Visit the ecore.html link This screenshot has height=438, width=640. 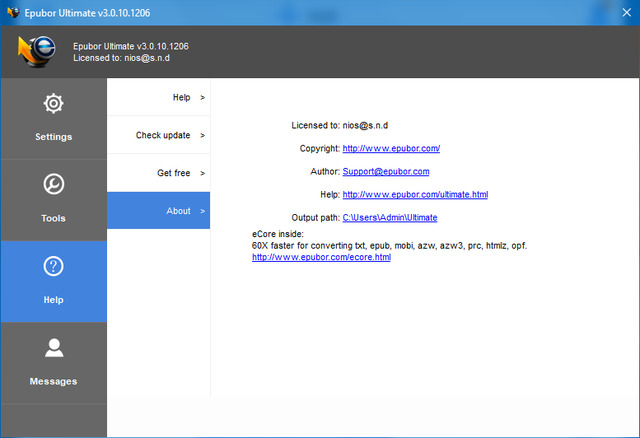(x=321, y=257)
